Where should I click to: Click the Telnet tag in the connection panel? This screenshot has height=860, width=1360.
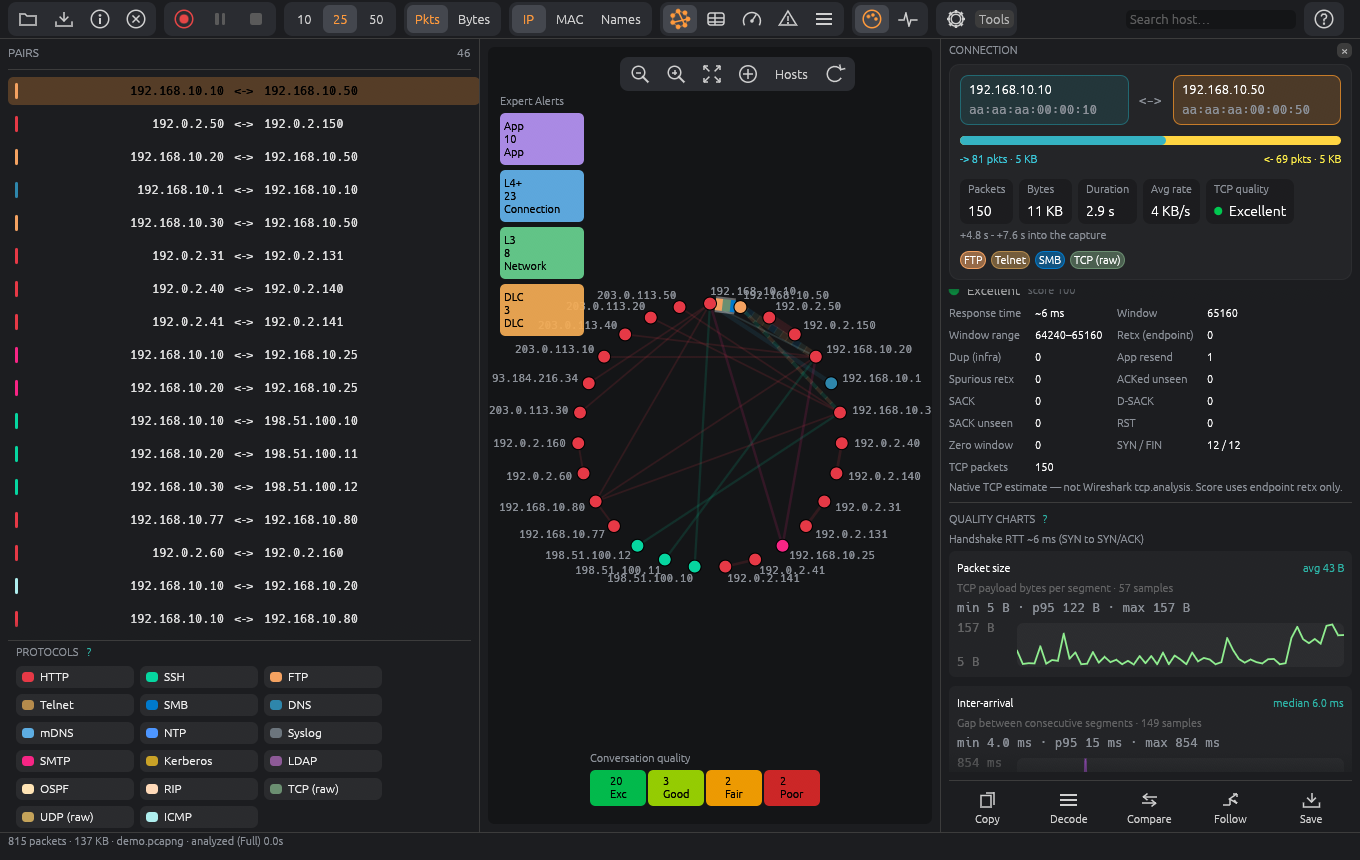click(1010, 260)
